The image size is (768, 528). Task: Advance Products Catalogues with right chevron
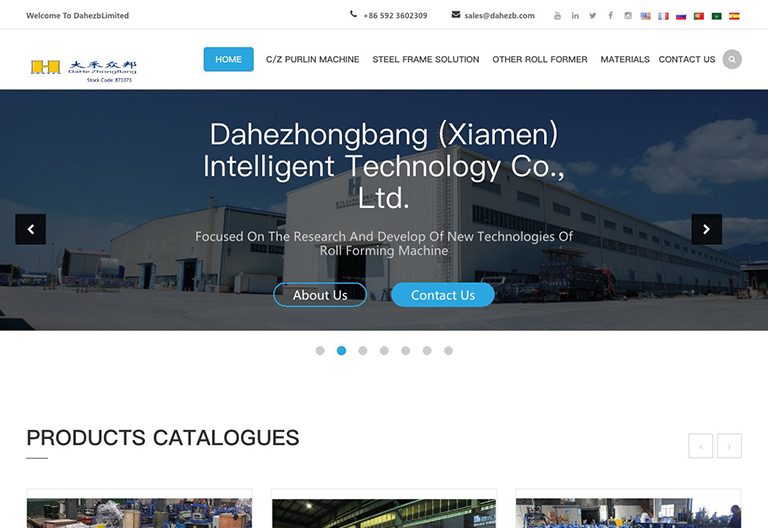(729, 446)
